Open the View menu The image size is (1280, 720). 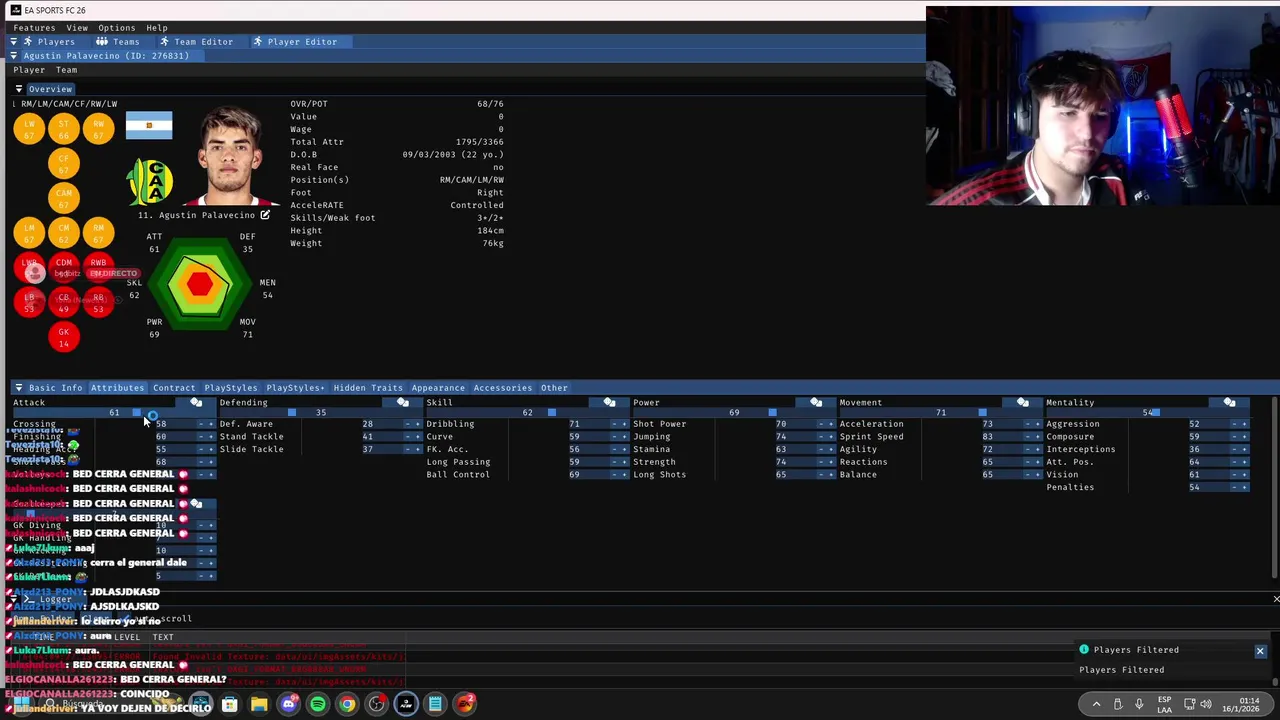[x=77, y=28]
